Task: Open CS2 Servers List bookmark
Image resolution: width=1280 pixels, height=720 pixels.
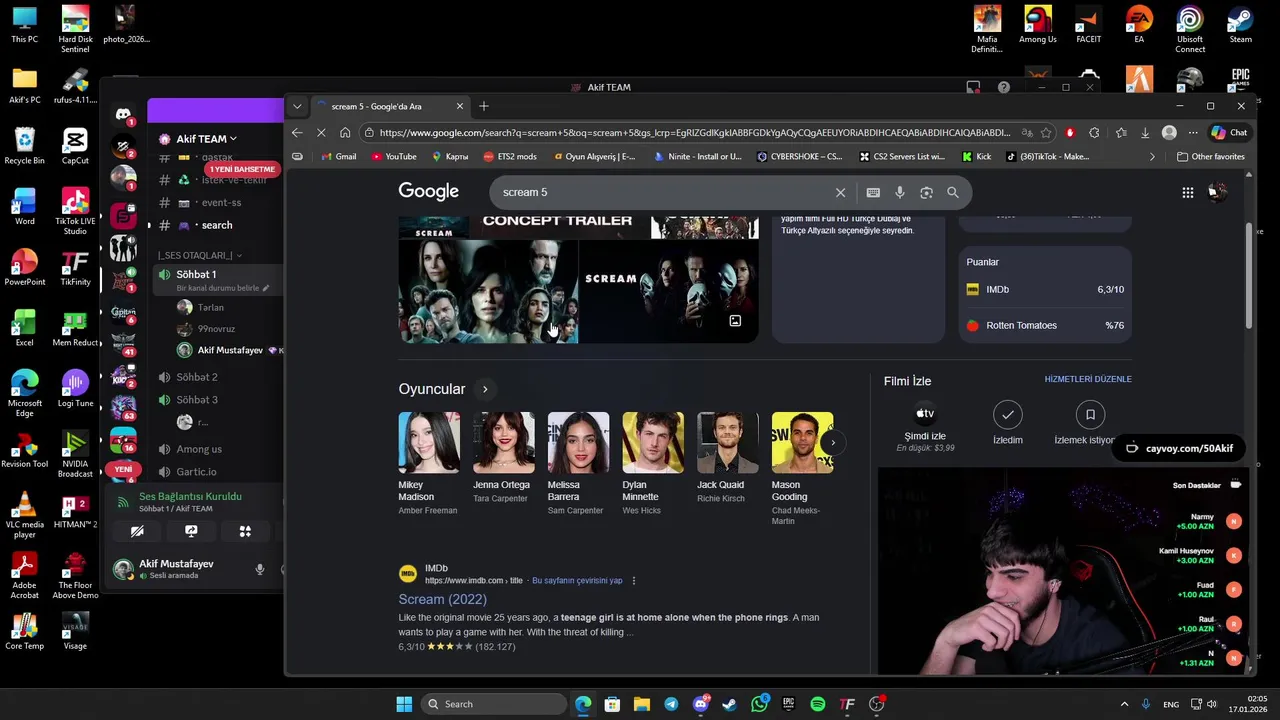Action: [x=901, y=156]
